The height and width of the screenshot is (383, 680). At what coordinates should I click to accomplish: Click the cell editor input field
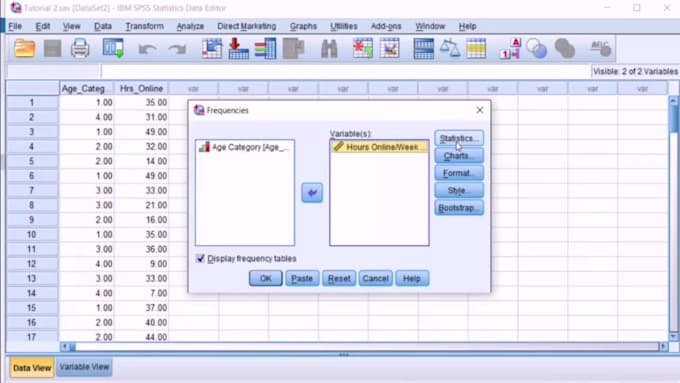(346, 71)
